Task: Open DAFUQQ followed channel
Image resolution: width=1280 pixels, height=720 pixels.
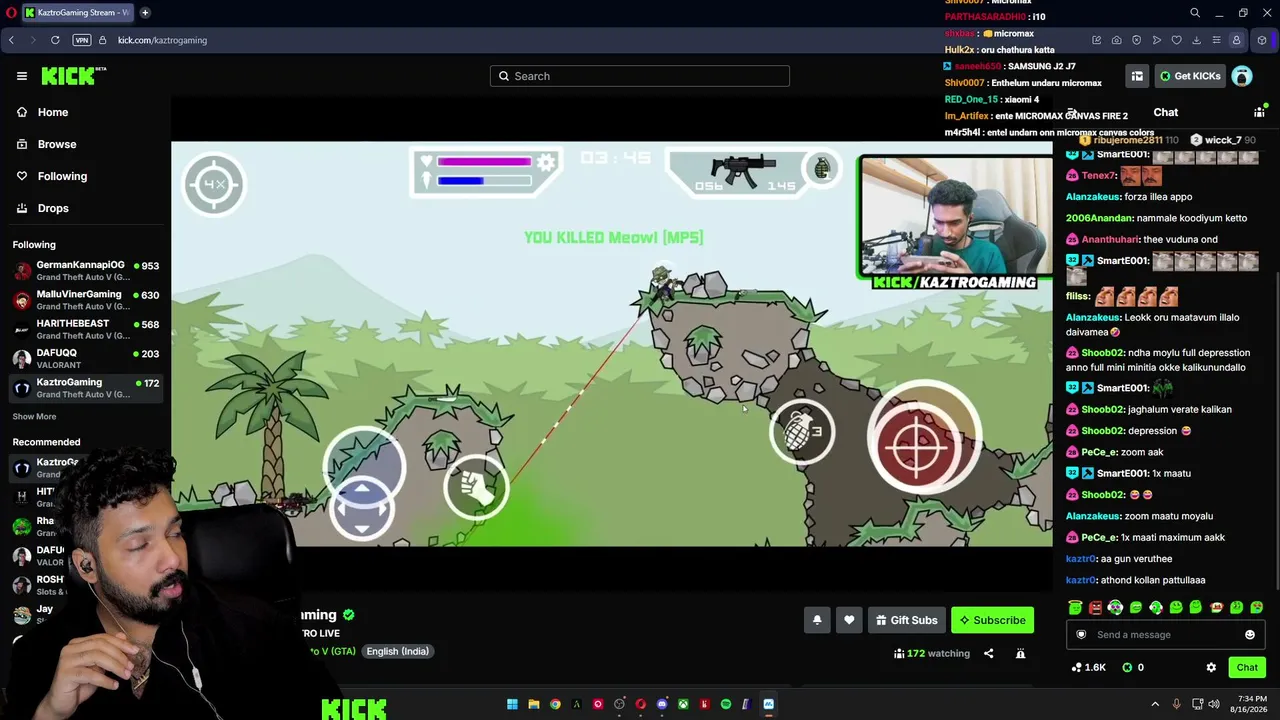Action: [x=86, y=358]
